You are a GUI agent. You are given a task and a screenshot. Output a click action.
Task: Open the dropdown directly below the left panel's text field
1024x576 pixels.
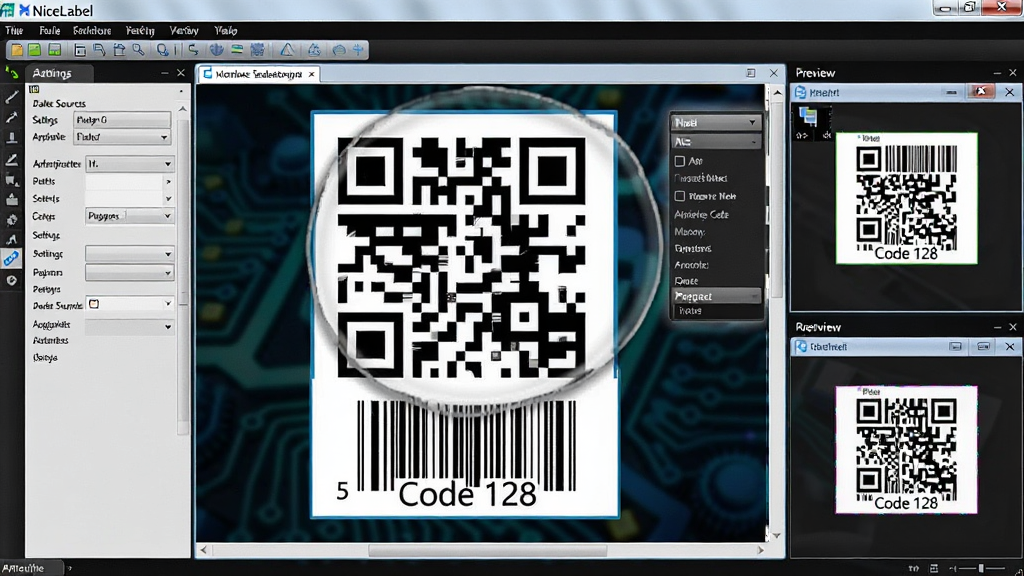[122, 137]
